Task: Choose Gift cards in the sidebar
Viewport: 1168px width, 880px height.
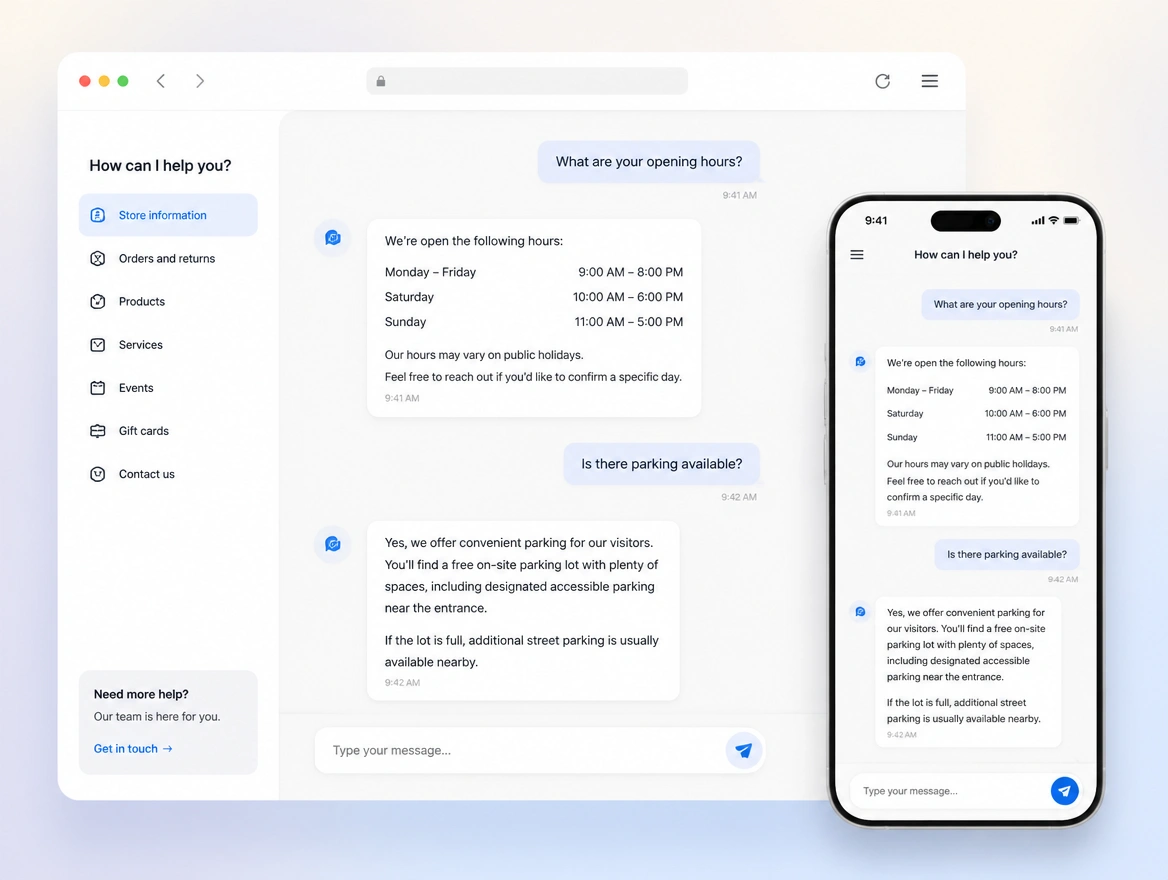Action: click(x=168, y=431)
